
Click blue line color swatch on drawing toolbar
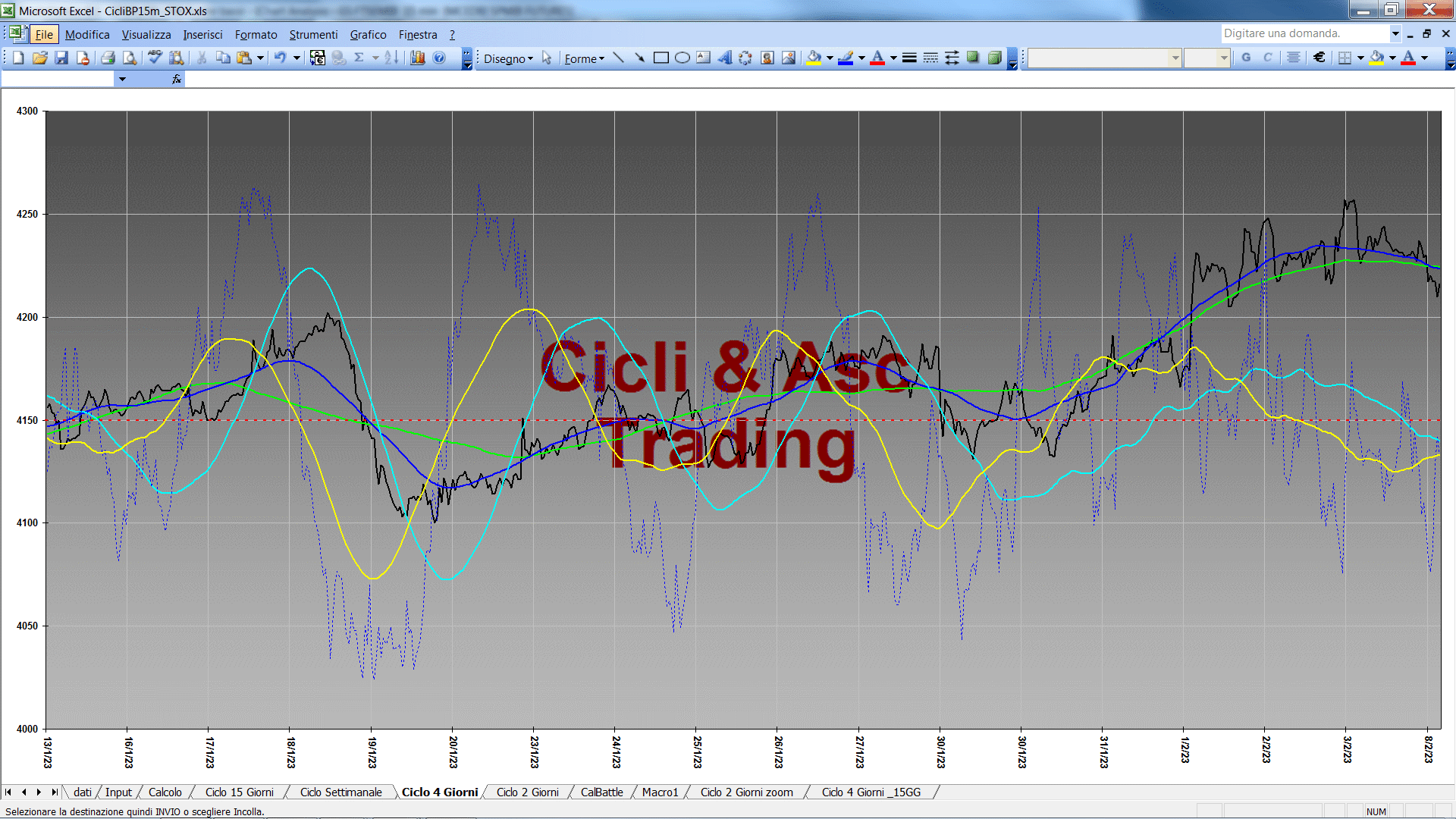[846, 58]
